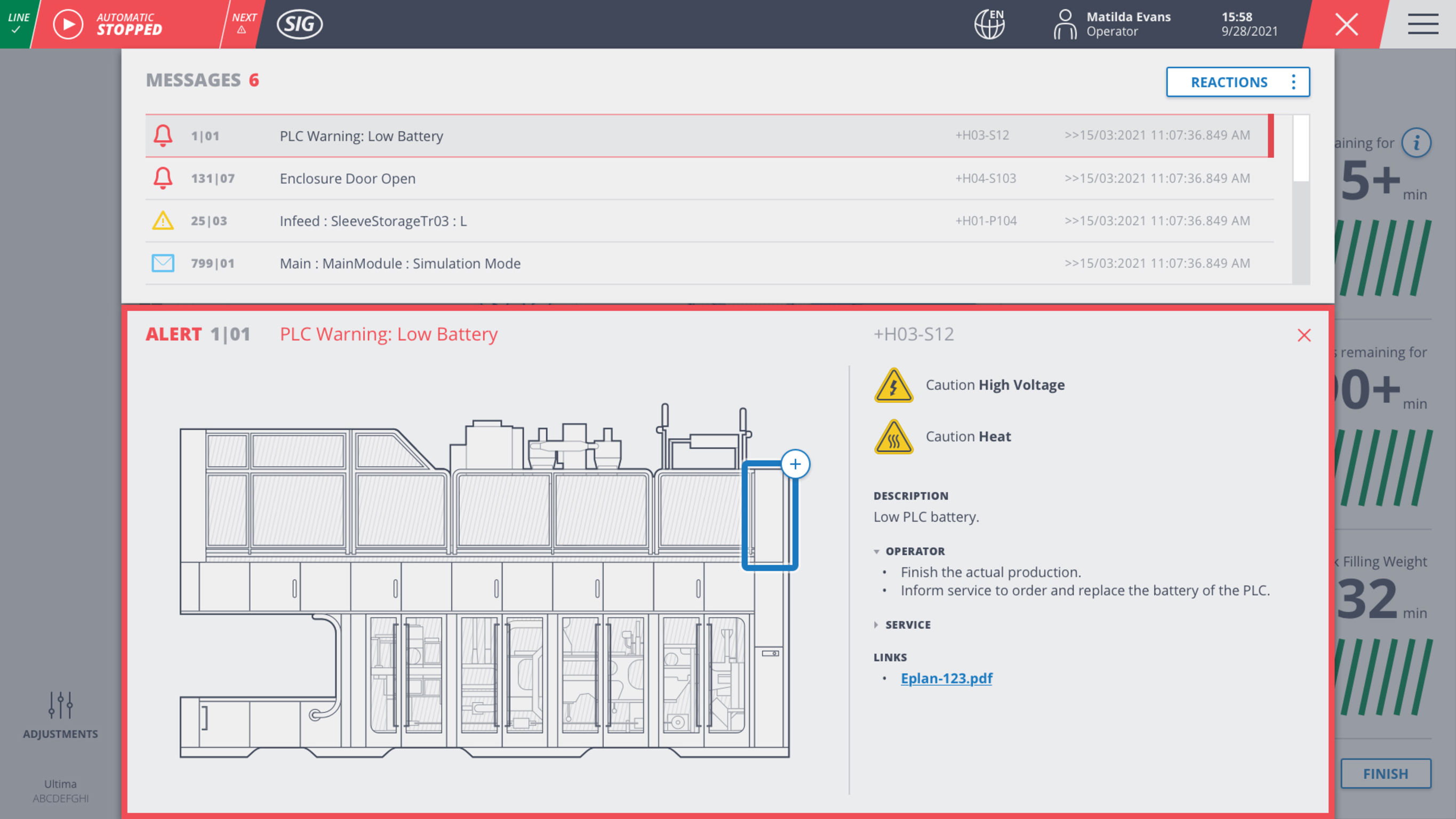Click the bell icon on Enclosure Door Open

click(163, 178)
